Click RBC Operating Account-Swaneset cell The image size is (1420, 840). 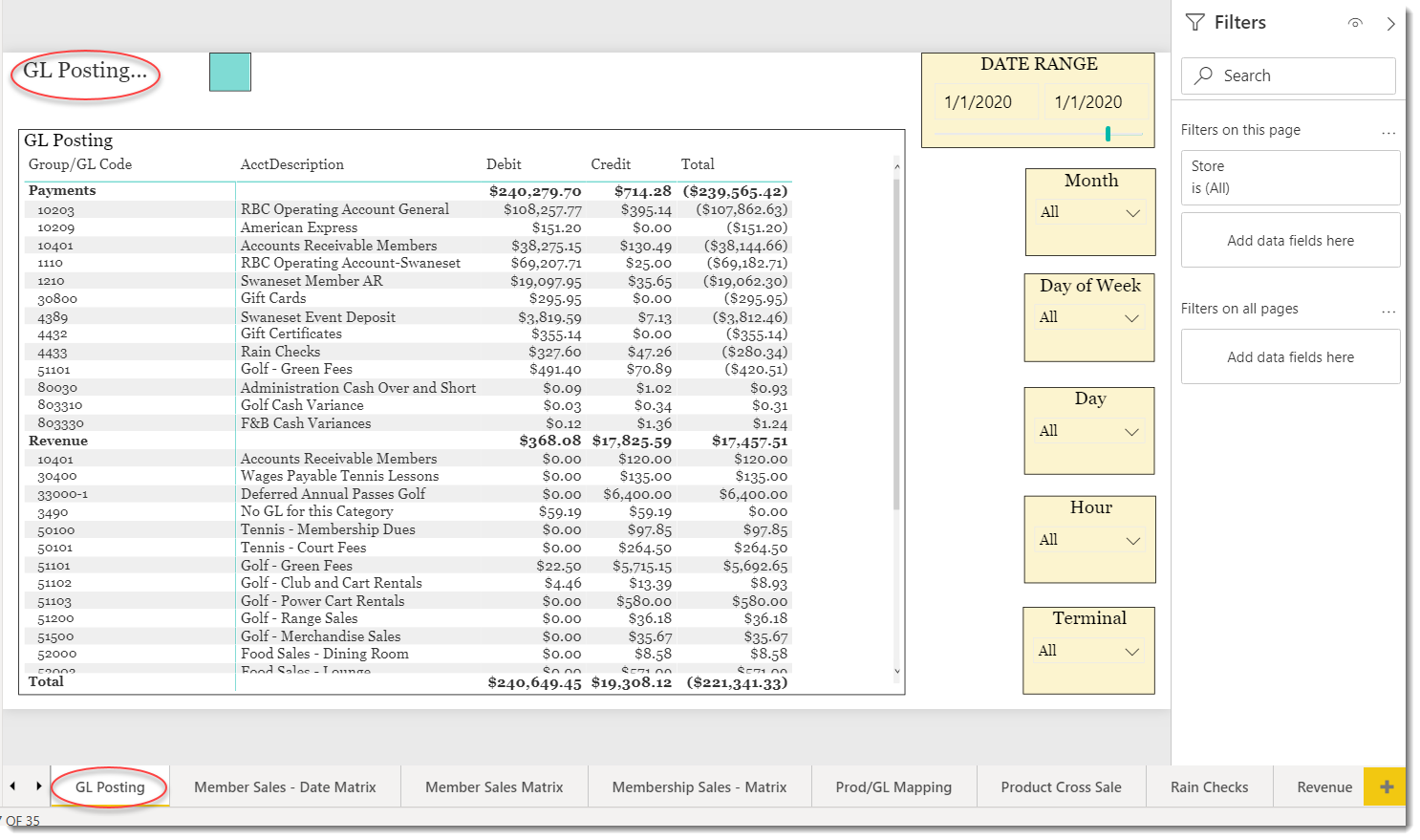(x=351, y=263)
